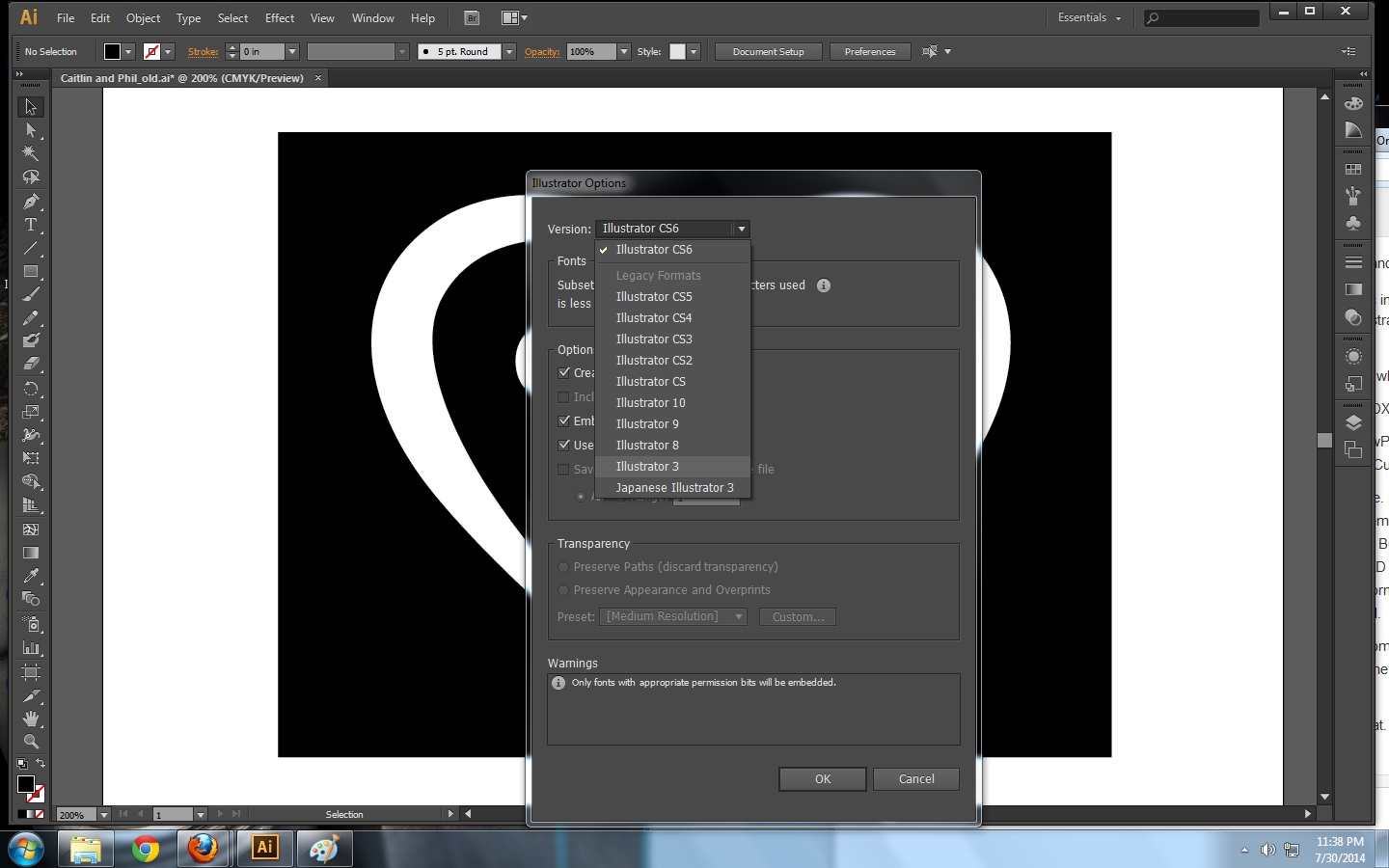1389x868 pixels.
Task: Cancel the Illustrator Options dialog
Action: 916,779
